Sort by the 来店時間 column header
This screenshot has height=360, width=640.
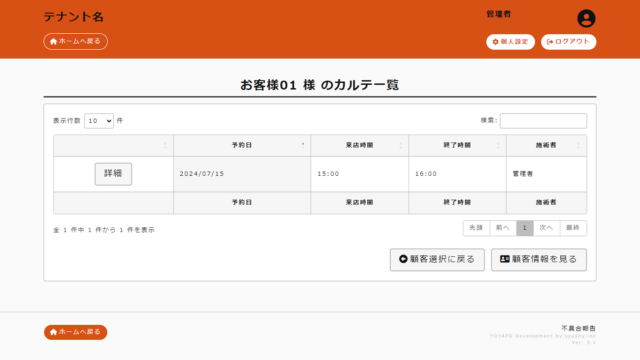point(360,145)
